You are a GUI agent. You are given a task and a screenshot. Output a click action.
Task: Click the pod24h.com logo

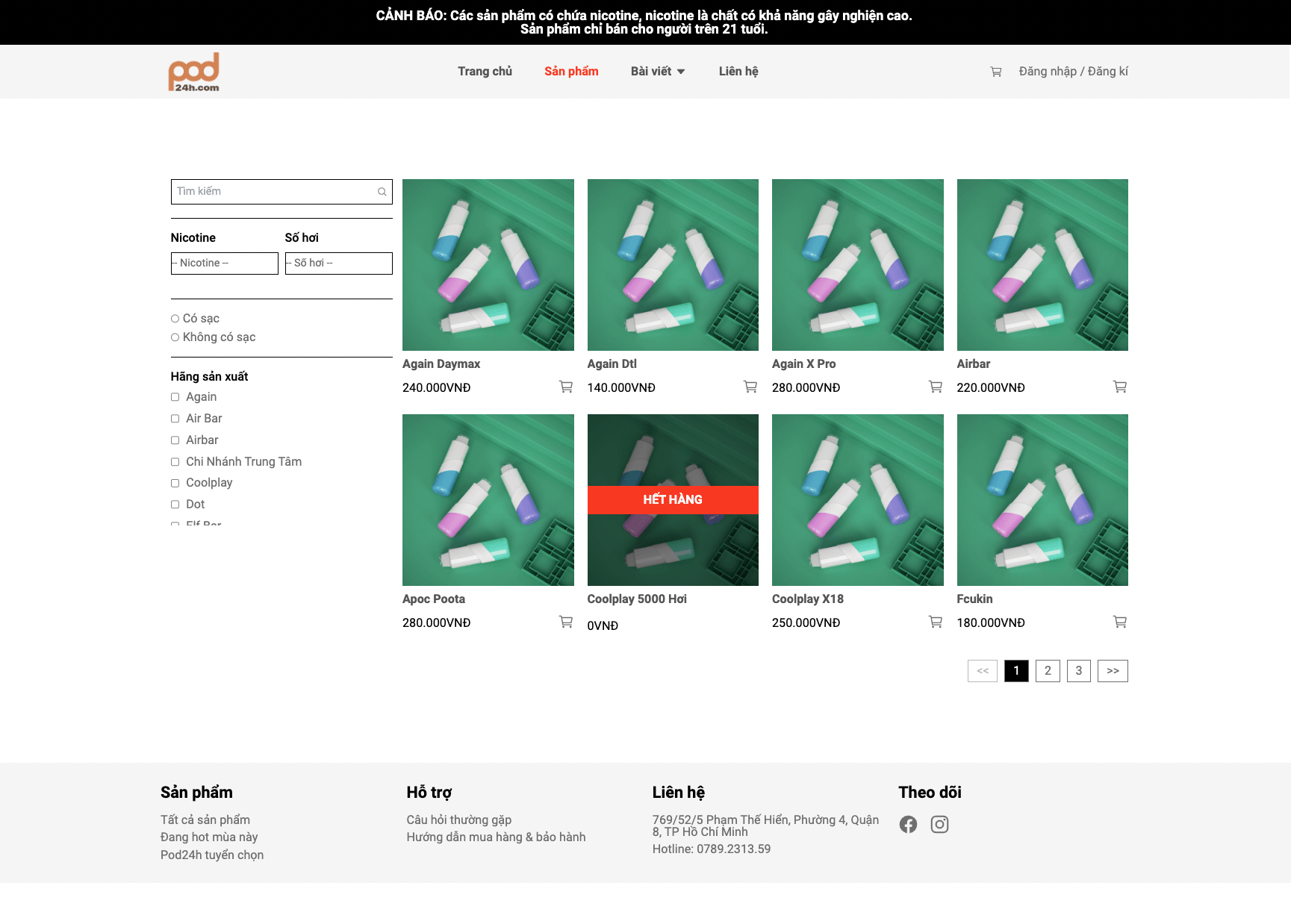[194, 72]
